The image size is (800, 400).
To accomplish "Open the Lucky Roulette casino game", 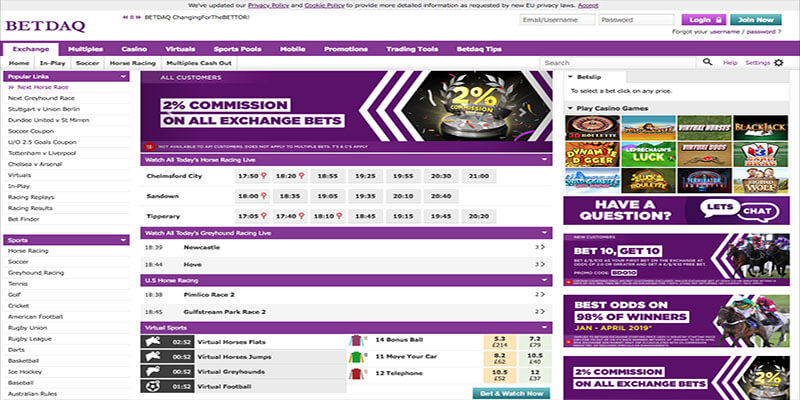I will tap(648, 181).
